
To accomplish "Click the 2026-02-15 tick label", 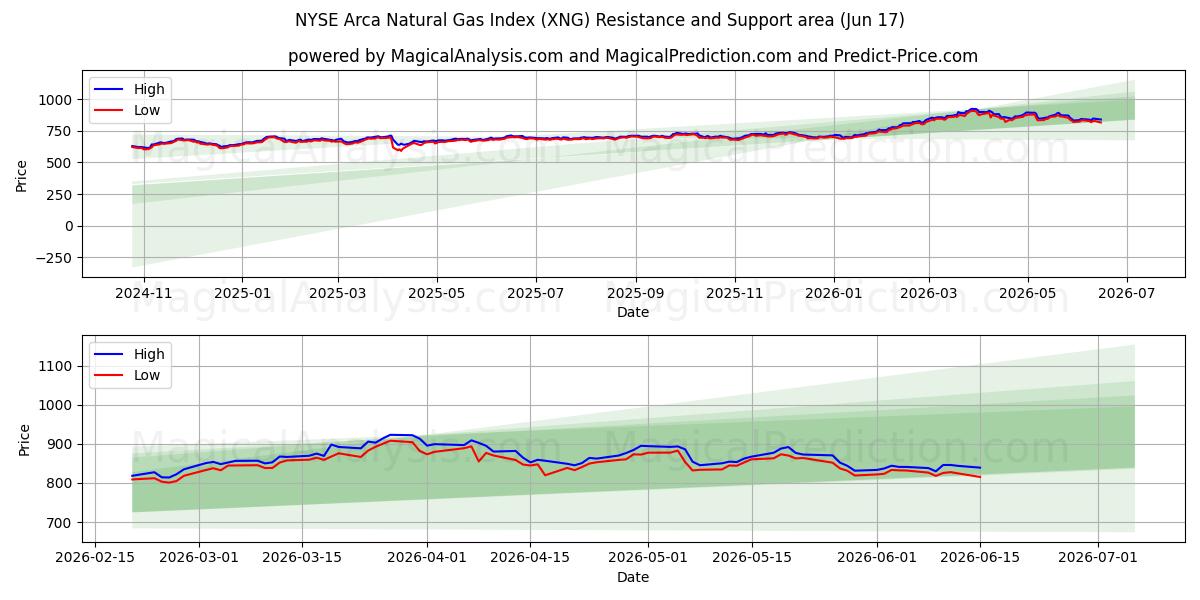I will point(95,558).
